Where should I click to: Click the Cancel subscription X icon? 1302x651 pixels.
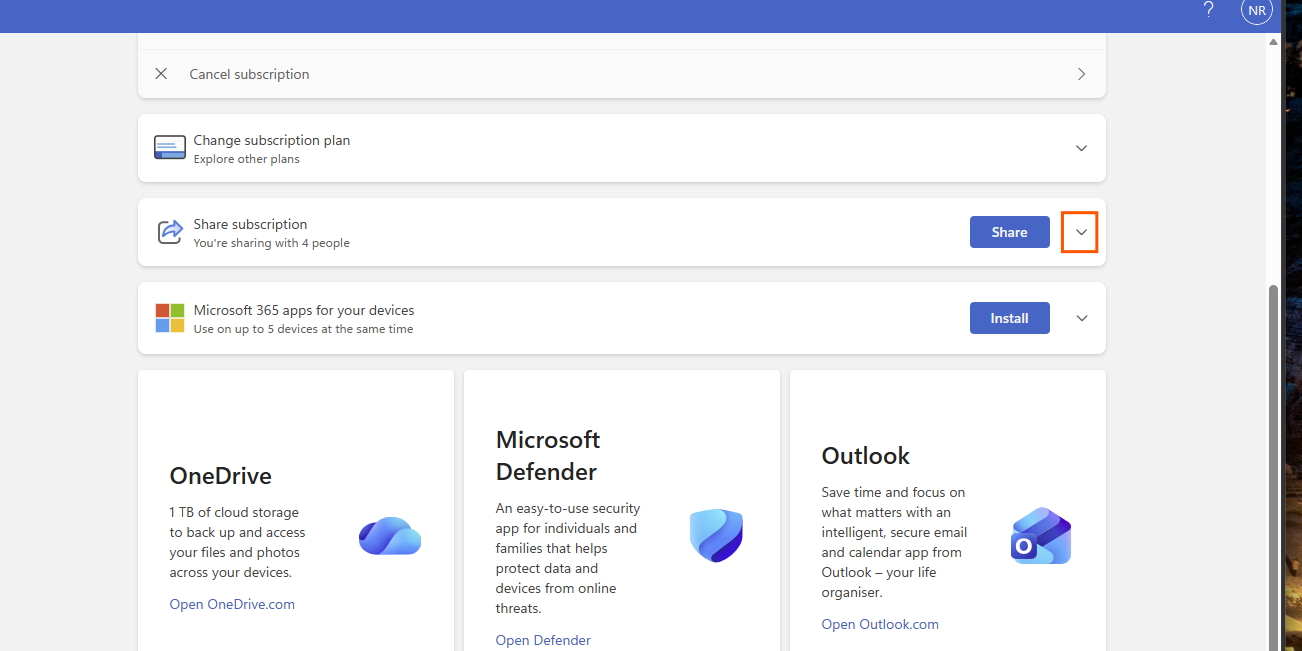pos(161,74)
